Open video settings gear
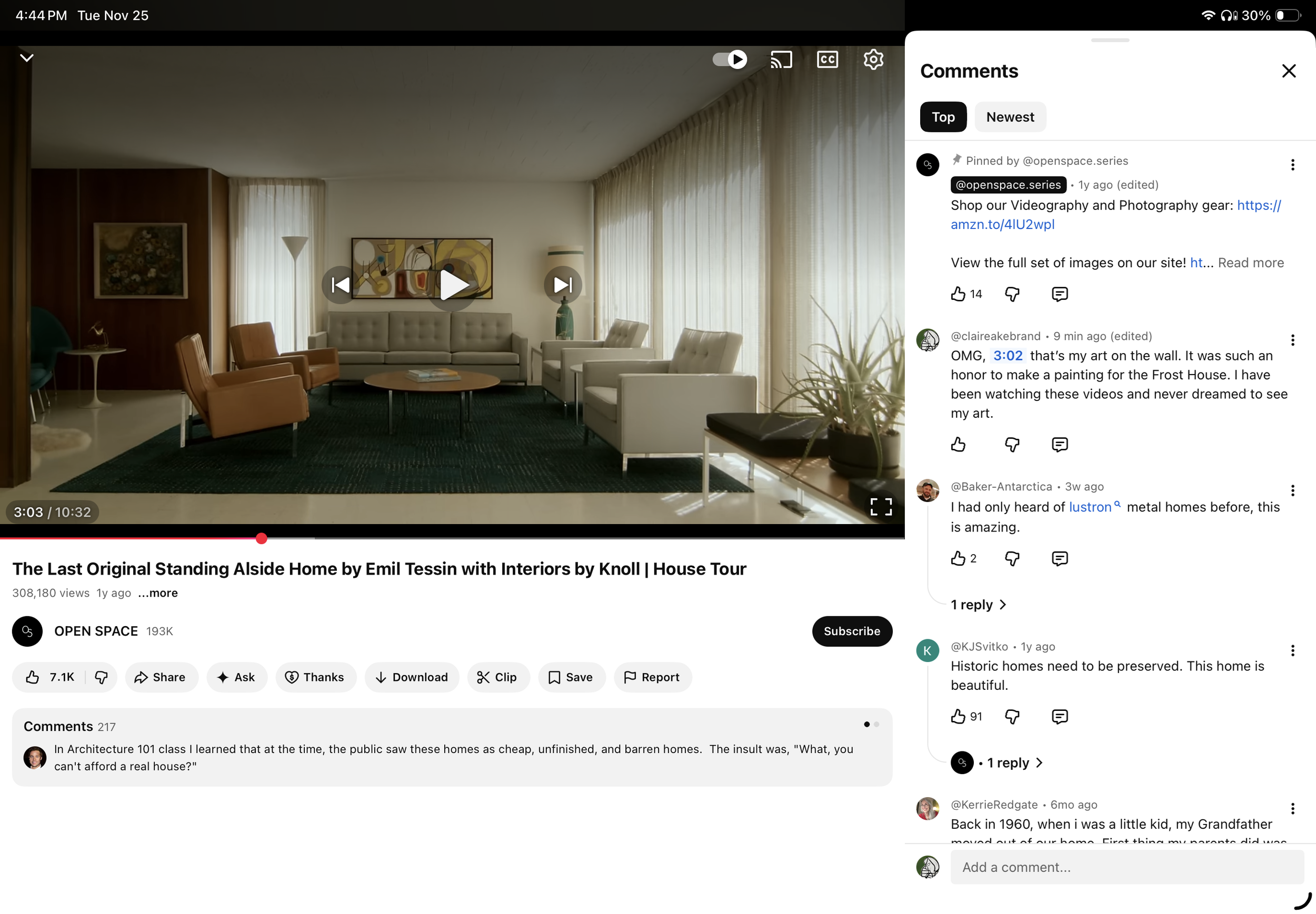 coord(873,59)
